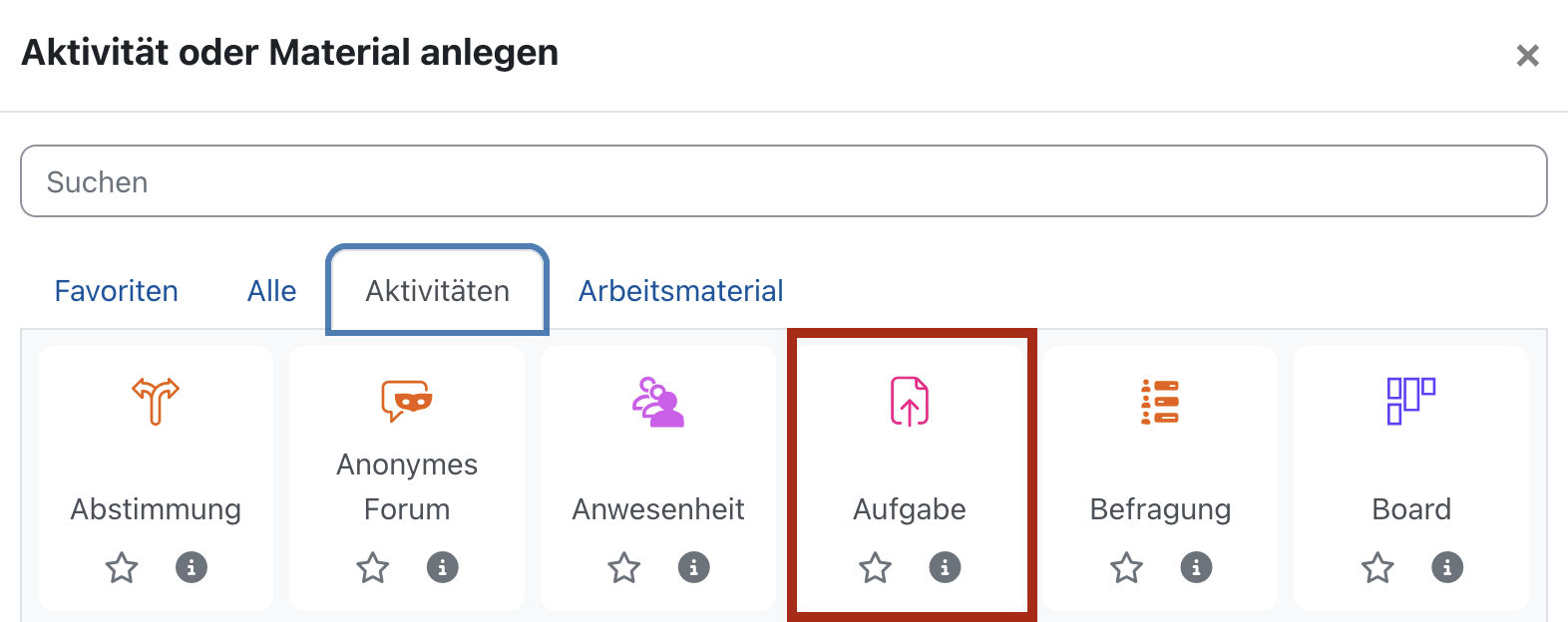The width and height of the screenshot is (1568, 622).
Task: Select the Aufgabe upload-document icon
Action: click(x=909, y=402)
